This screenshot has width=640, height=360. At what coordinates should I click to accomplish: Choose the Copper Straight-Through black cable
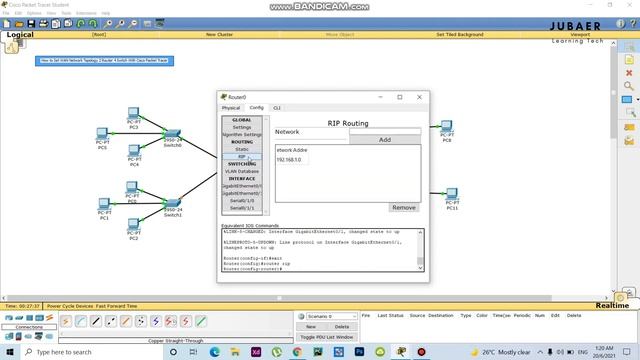(x=96, y=321)
